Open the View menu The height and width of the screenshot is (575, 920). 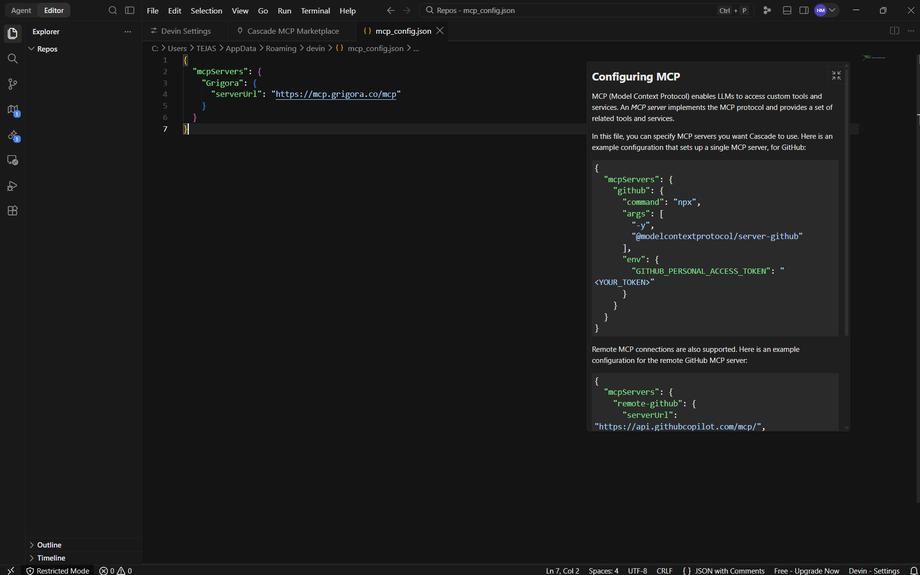[x=240, y=11]
